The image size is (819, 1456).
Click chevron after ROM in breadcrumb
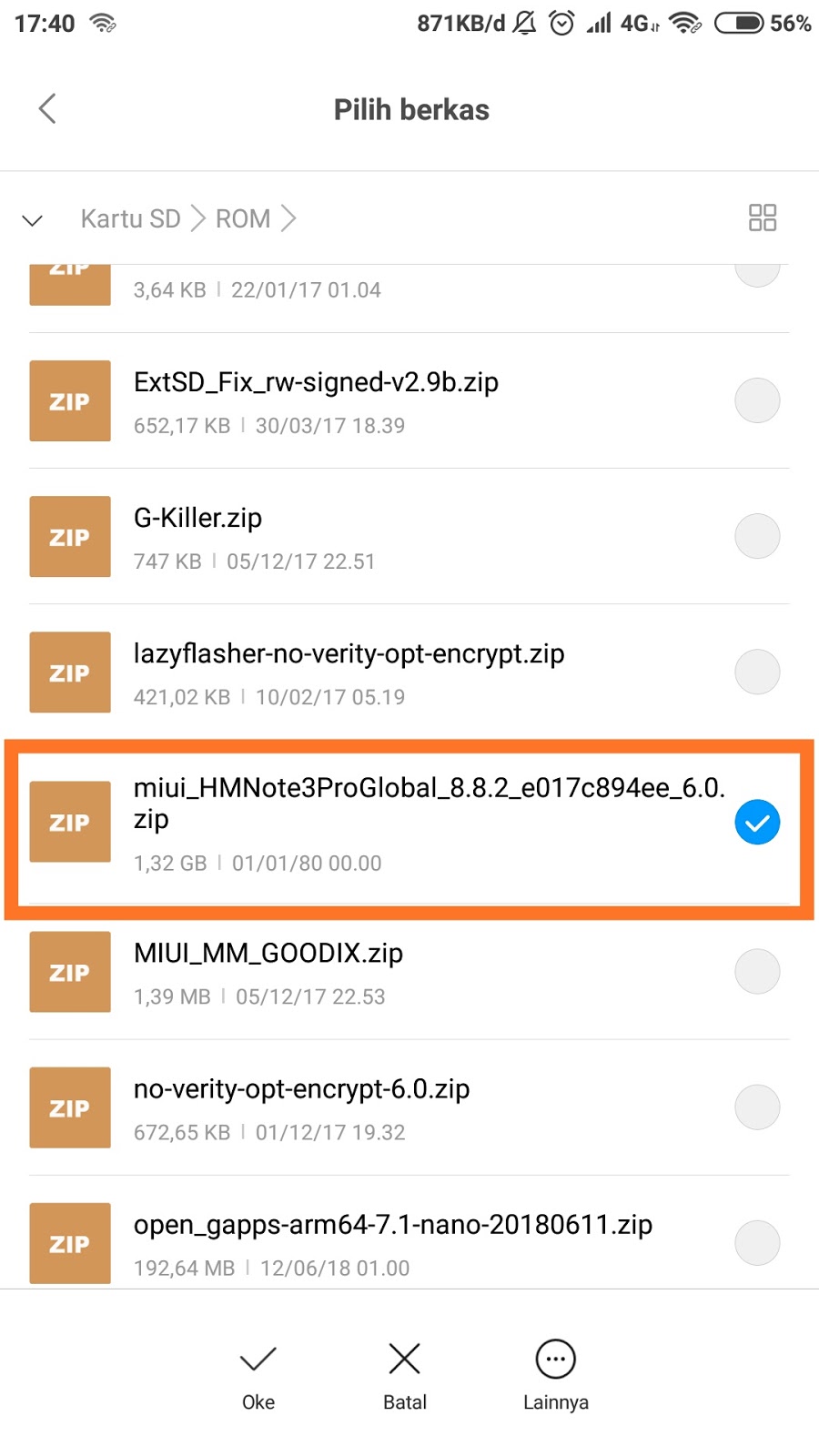[288, 218]
